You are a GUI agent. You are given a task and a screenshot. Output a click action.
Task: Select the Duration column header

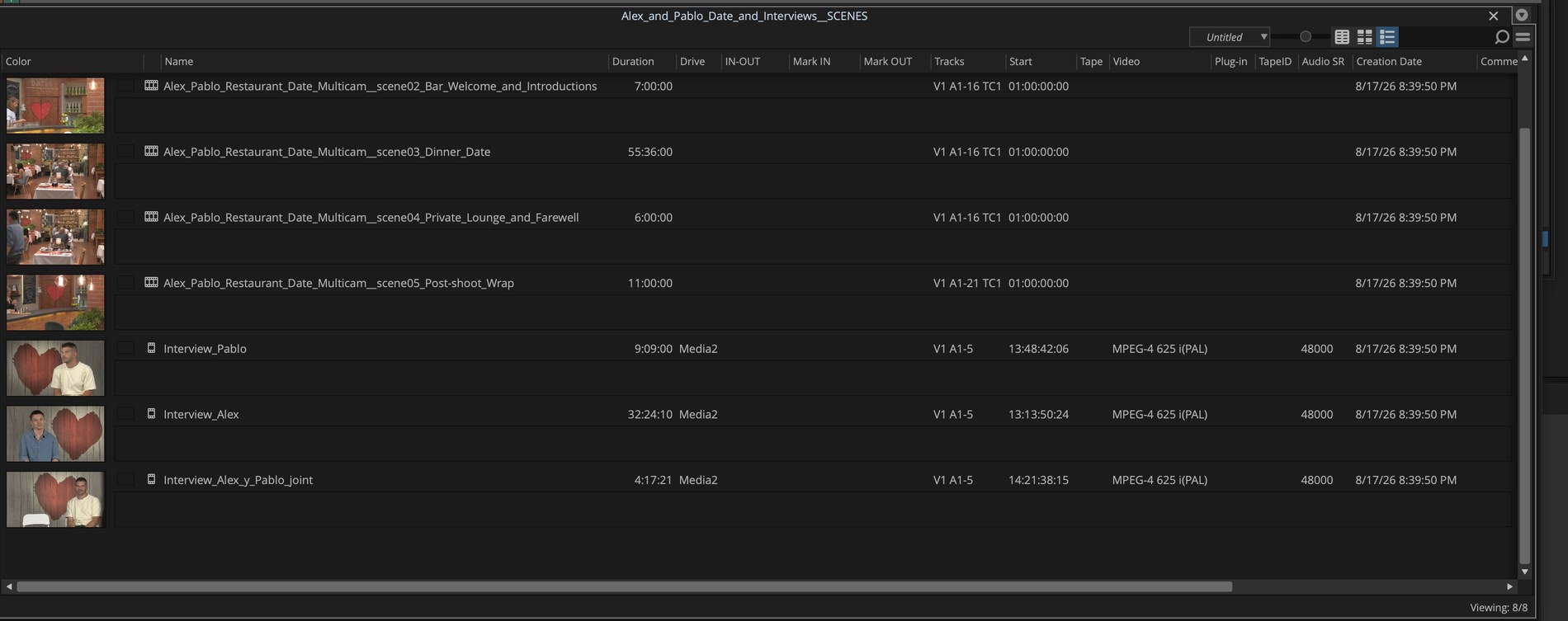click(633, 62)
